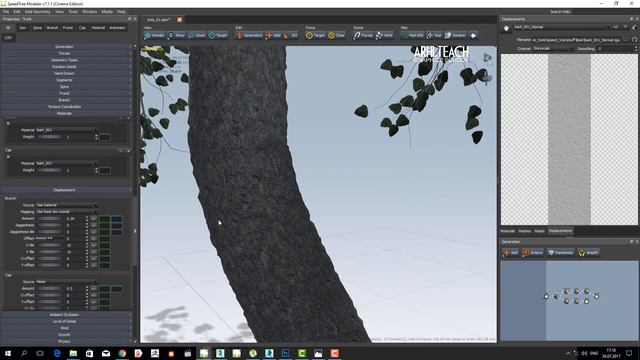The image size is (640, 360).
Task: Open taskbar search
Action: coord(24,353)
